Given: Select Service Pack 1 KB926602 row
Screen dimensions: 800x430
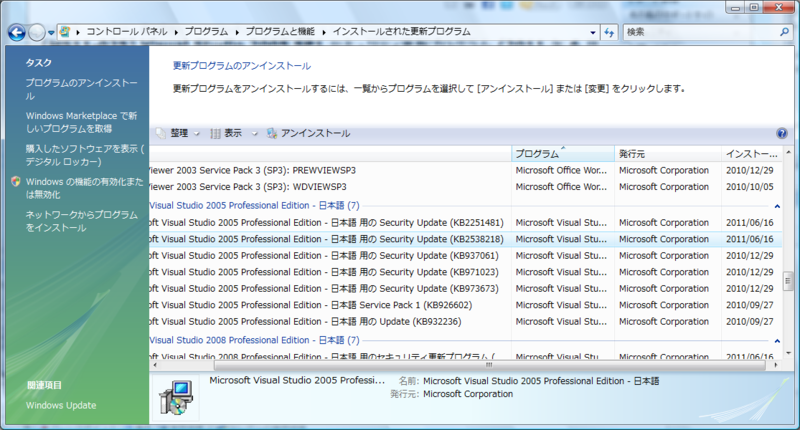Looking at the screenshot, I should tap(466, 305).
